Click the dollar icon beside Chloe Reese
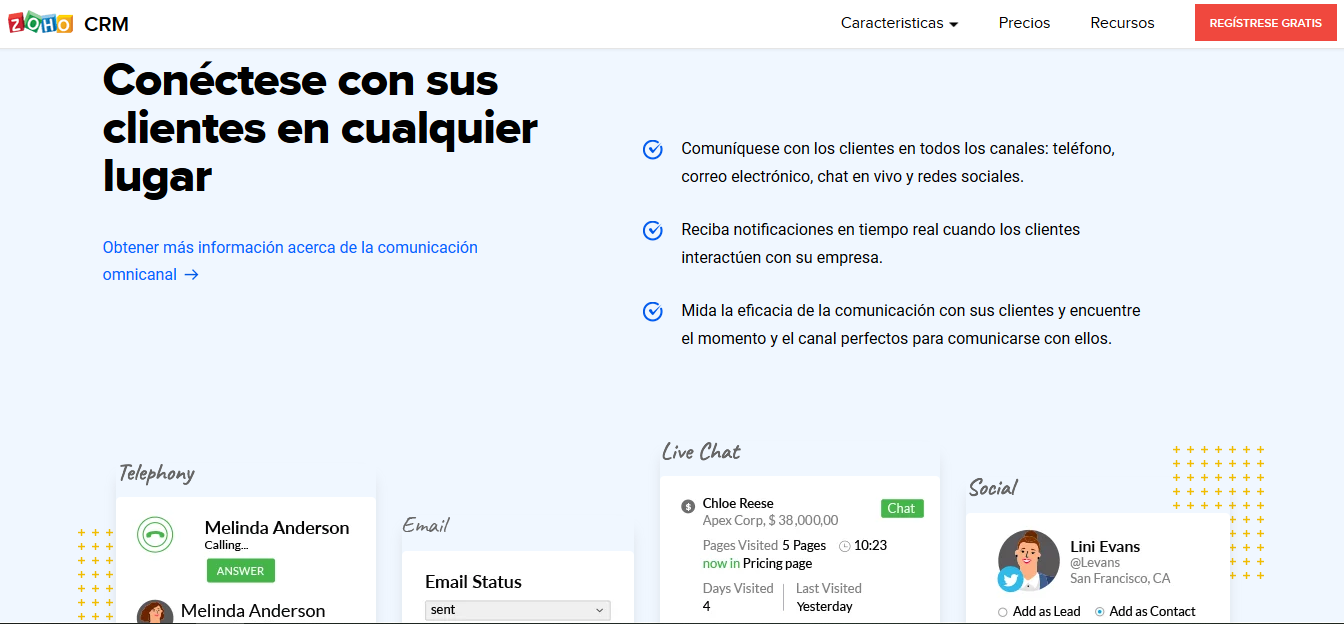Image resolution: width=1344 pixels, height=624 pixels. coord(688,507)
